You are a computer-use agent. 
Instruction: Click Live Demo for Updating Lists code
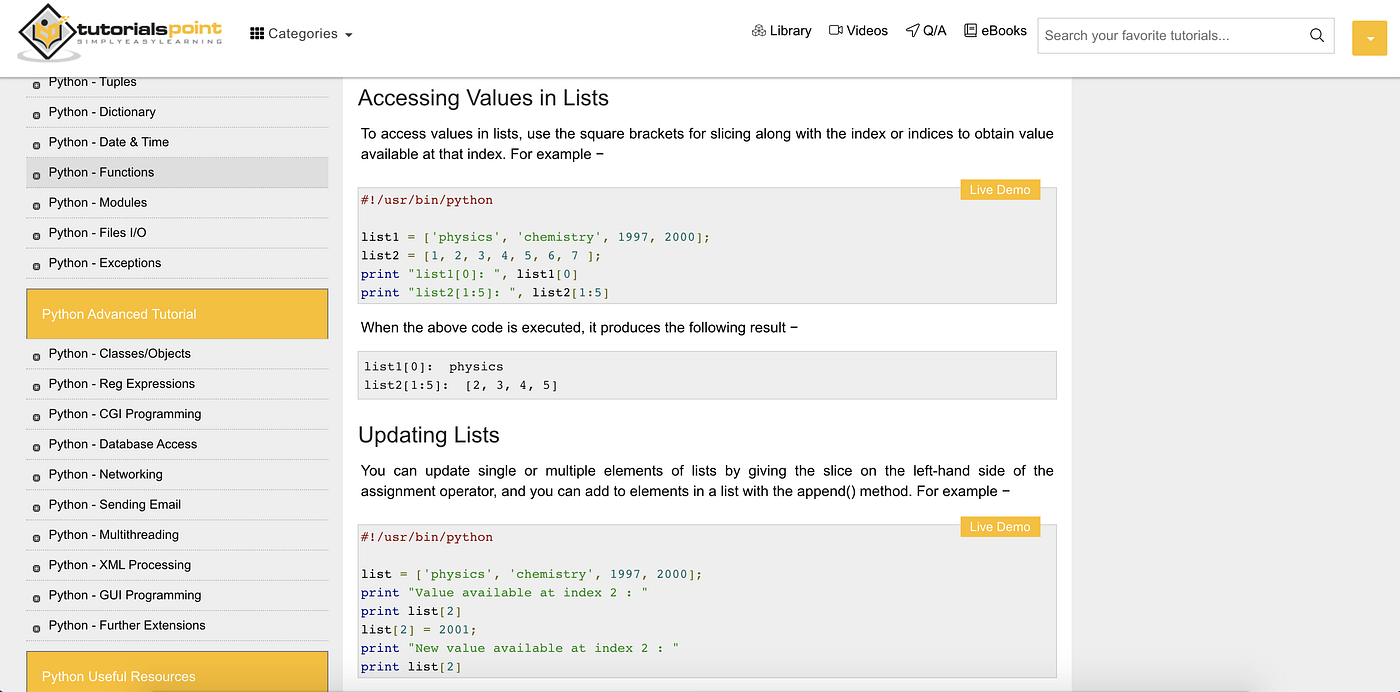(1000, 527)
